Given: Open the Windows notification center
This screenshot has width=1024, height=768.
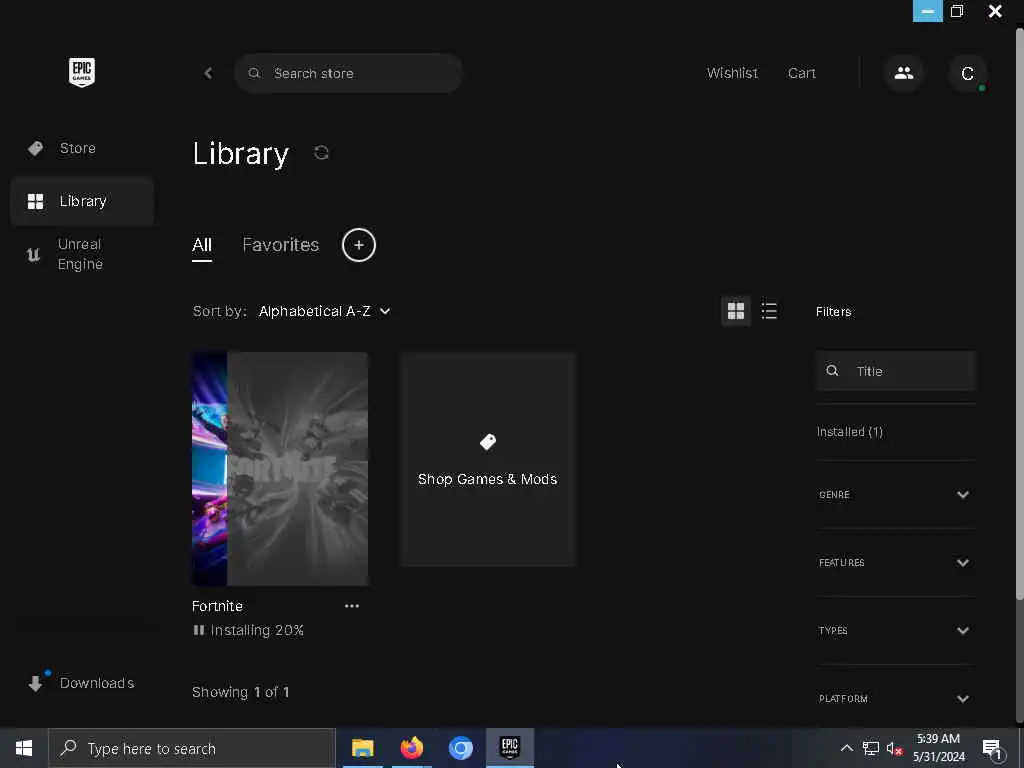Looking at the screenshot, I should pos(993,749).
